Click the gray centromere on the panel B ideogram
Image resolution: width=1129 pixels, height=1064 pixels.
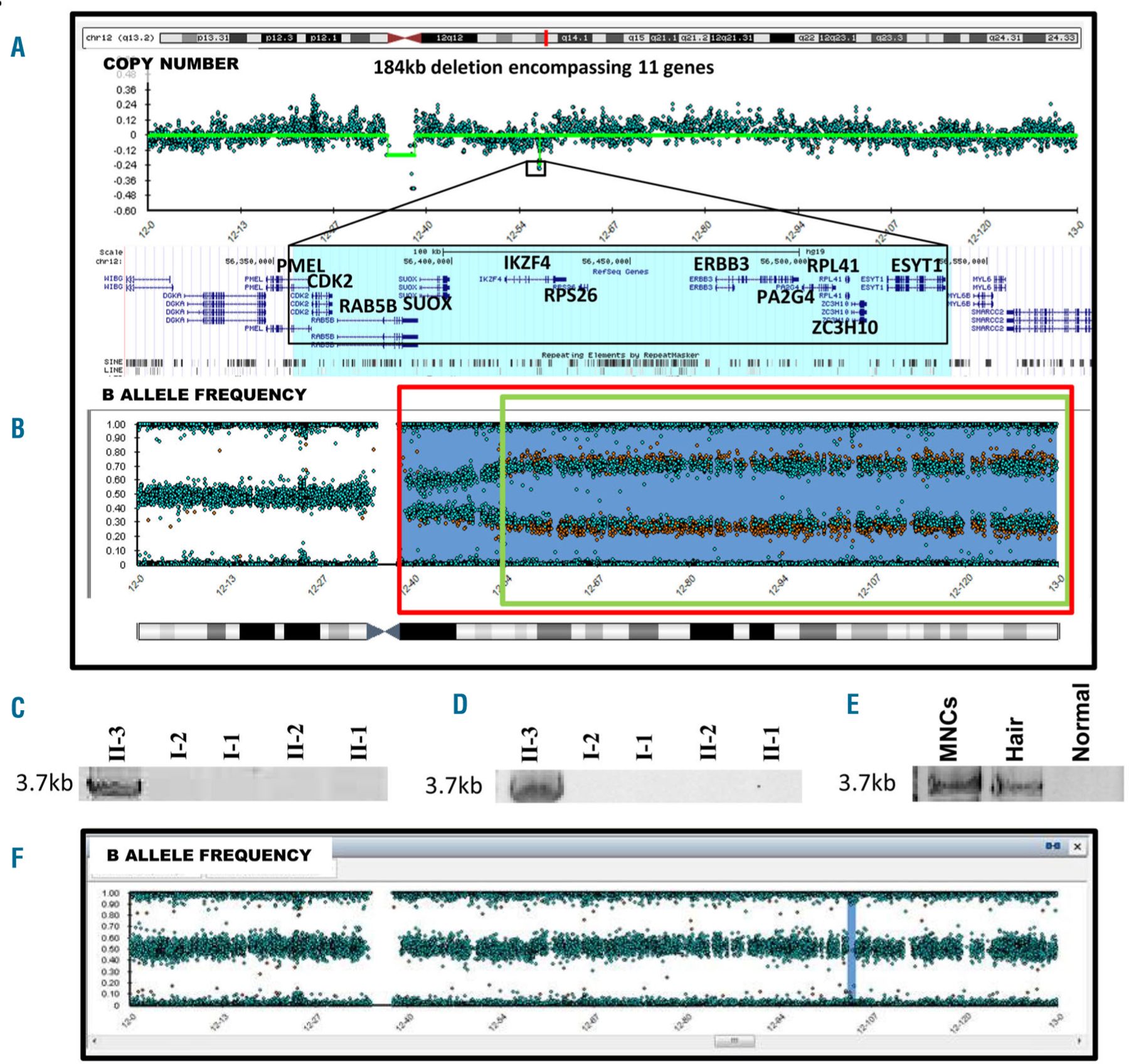pyautogui.click(x=383, y=631)
